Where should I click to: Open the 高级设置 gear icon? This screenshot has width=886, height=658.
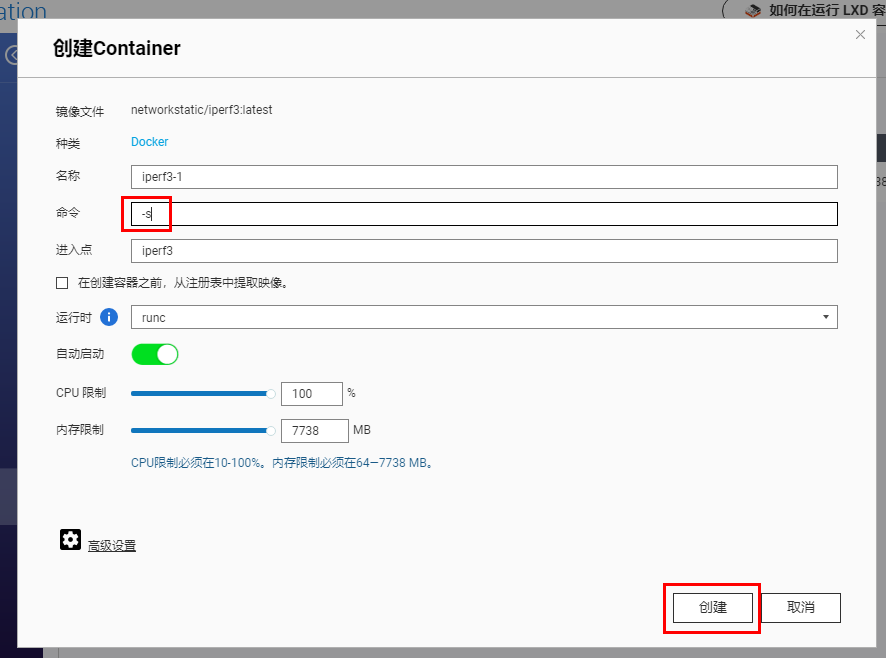tap(70, 539)
